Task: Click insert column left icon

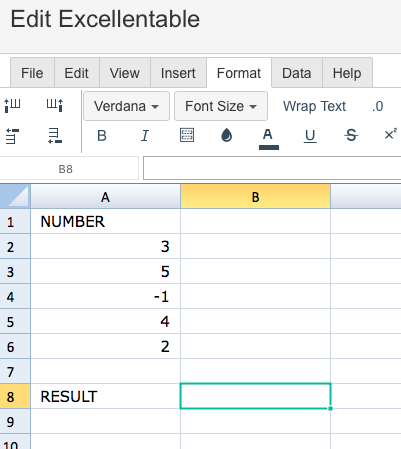Action: [13, 106]
